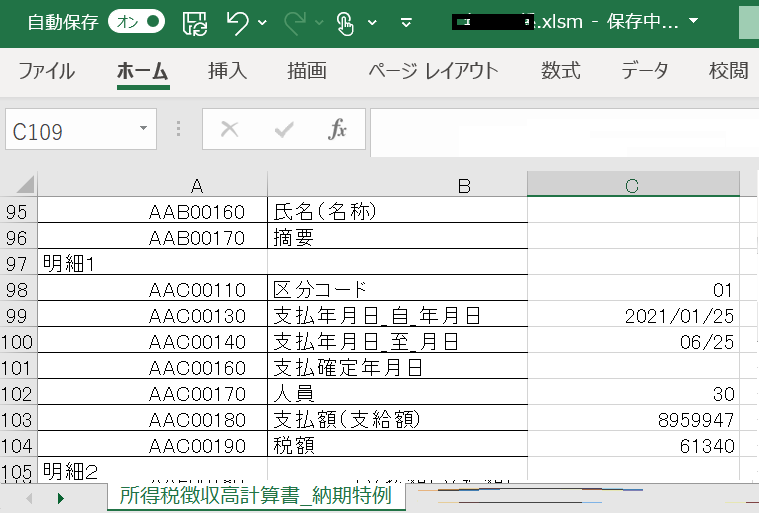The width and height of the screenshot is (759, 513).
Task: Click cell AAC00140
Action: coord(152,340)
